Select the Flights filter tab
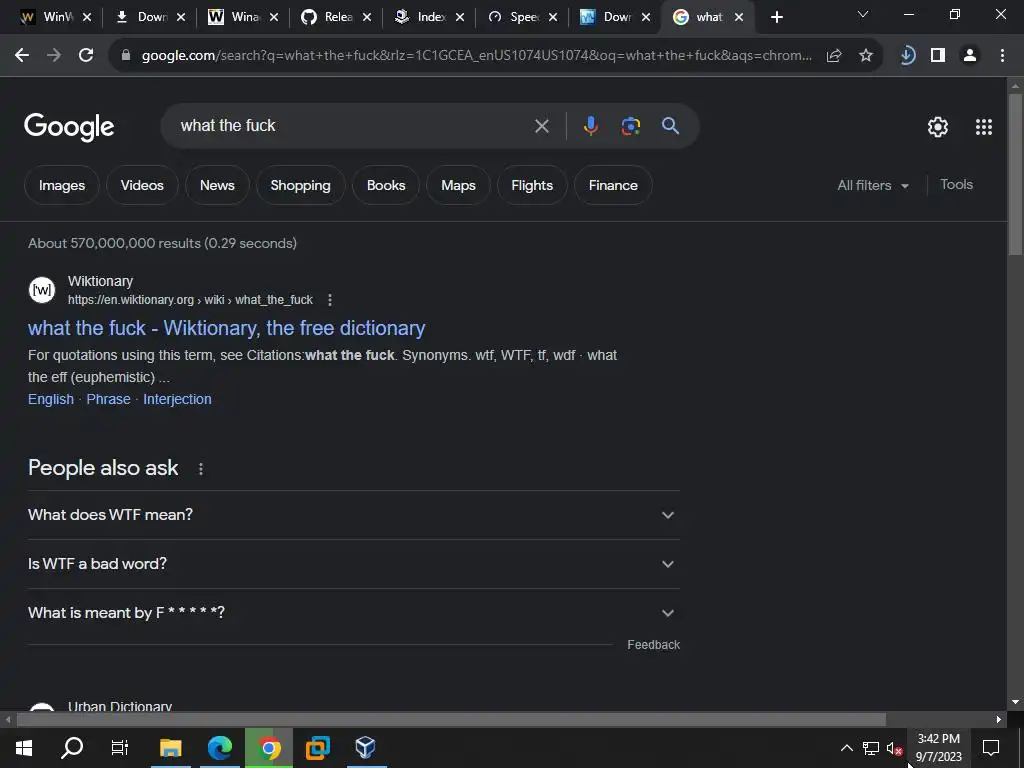This screenshot has width=1024, height=768. click(532, 185)
